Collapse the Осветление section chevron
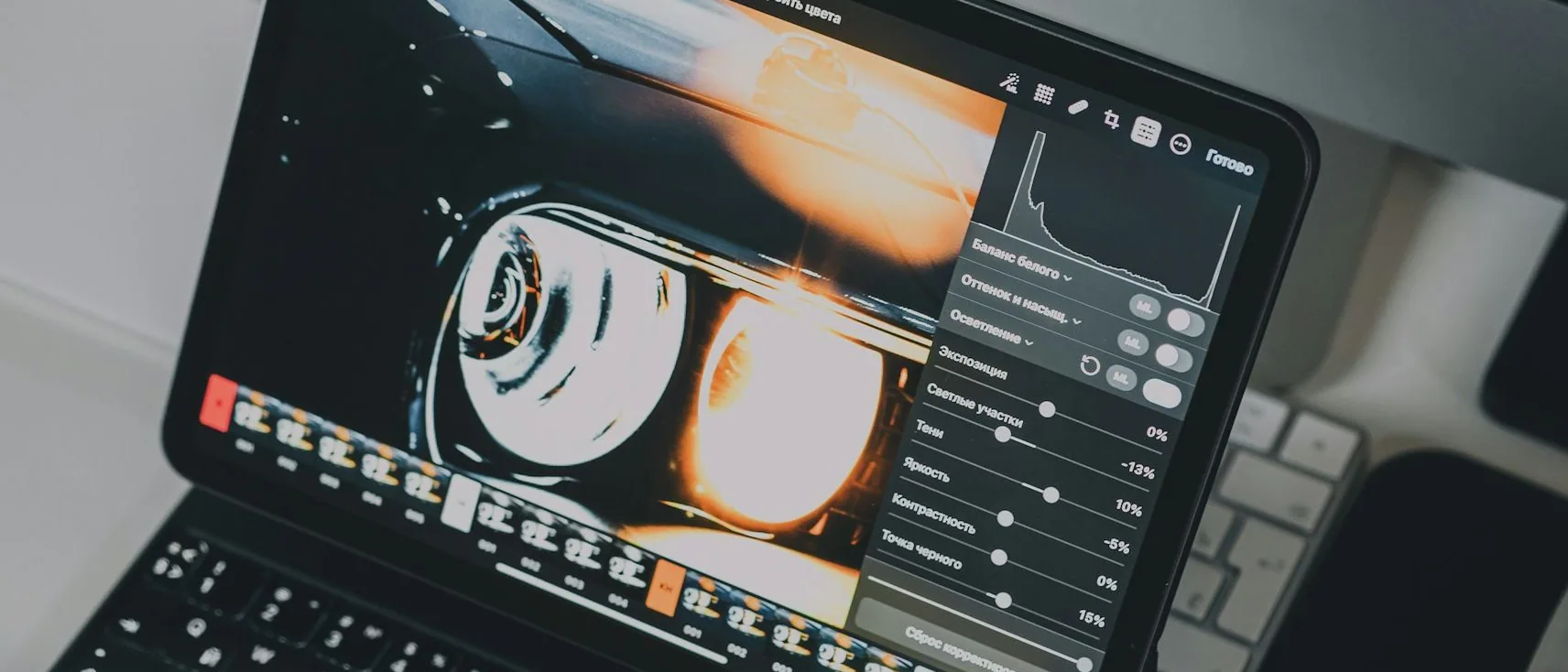 click(1029, 342)
